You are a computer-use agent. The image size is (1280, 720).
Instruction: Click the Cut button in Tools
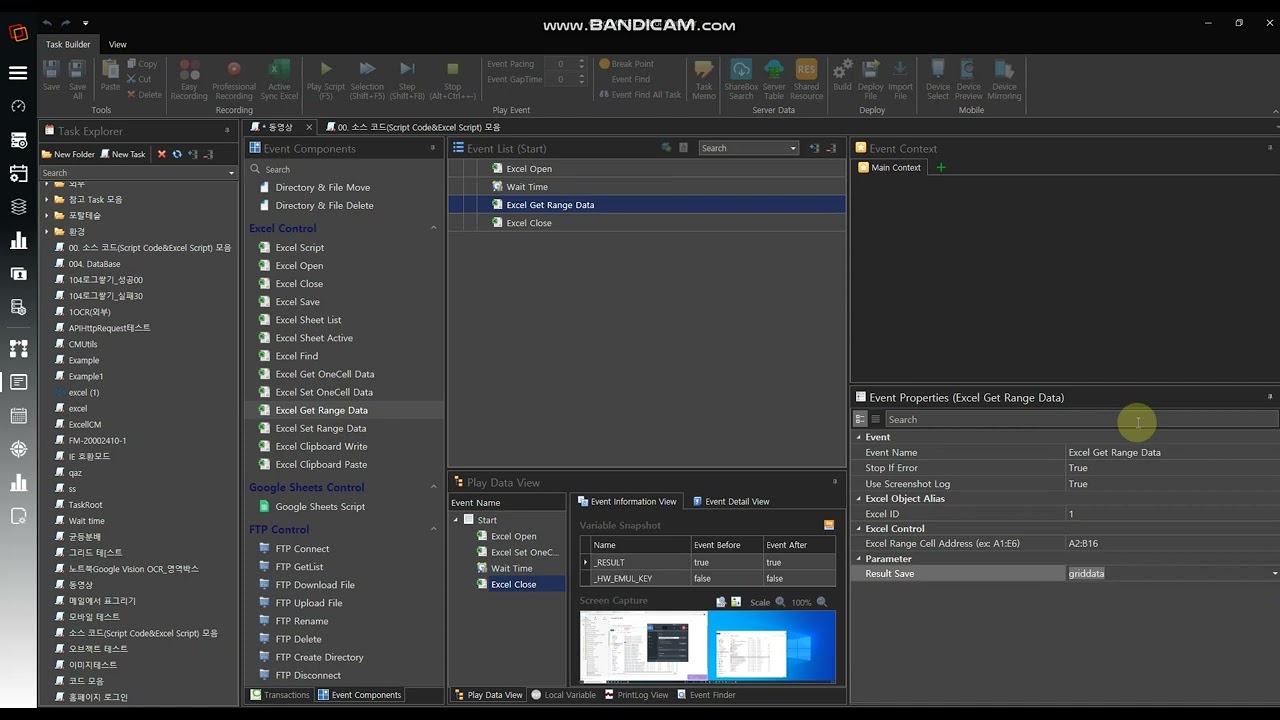[x=140, y=79]
